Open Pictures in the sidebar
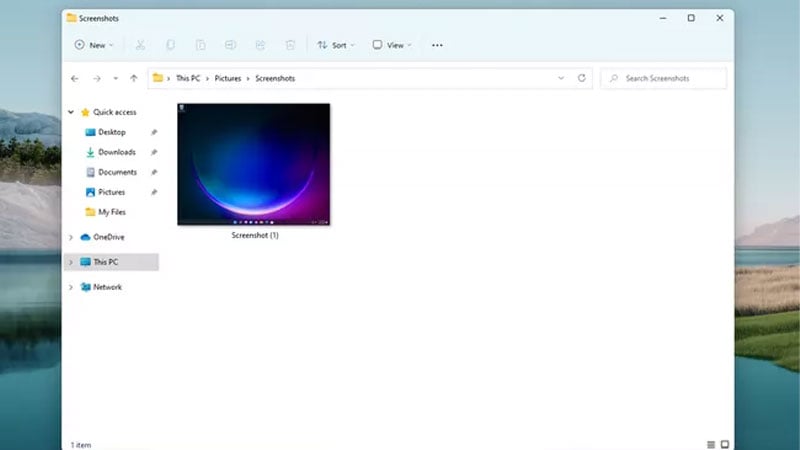Screen dimensions: 800x450 pos(111,192)
